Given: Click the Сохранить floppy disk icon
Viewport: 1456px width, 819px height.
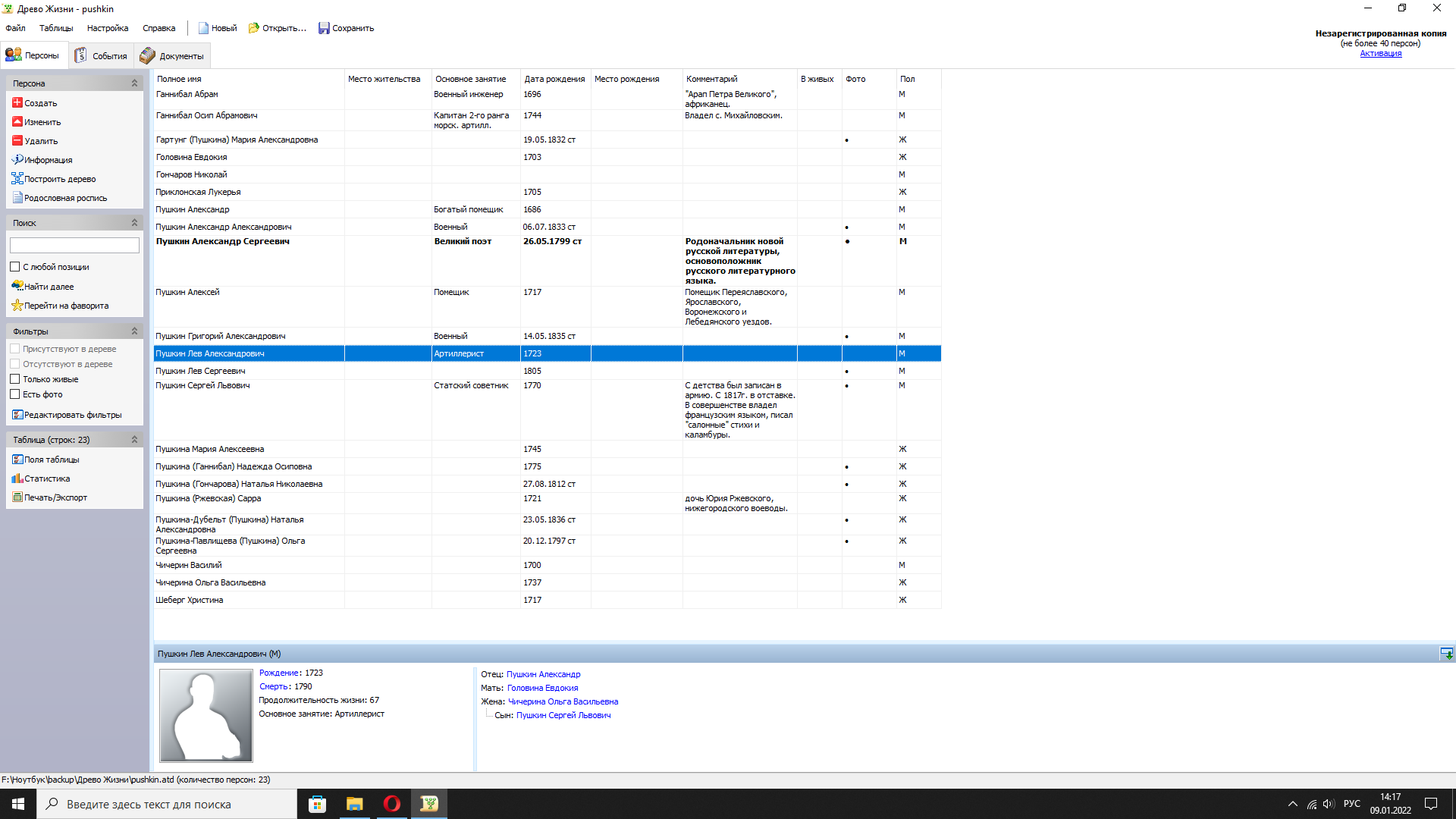Looking at the screenshot, I should pos(324,28).
